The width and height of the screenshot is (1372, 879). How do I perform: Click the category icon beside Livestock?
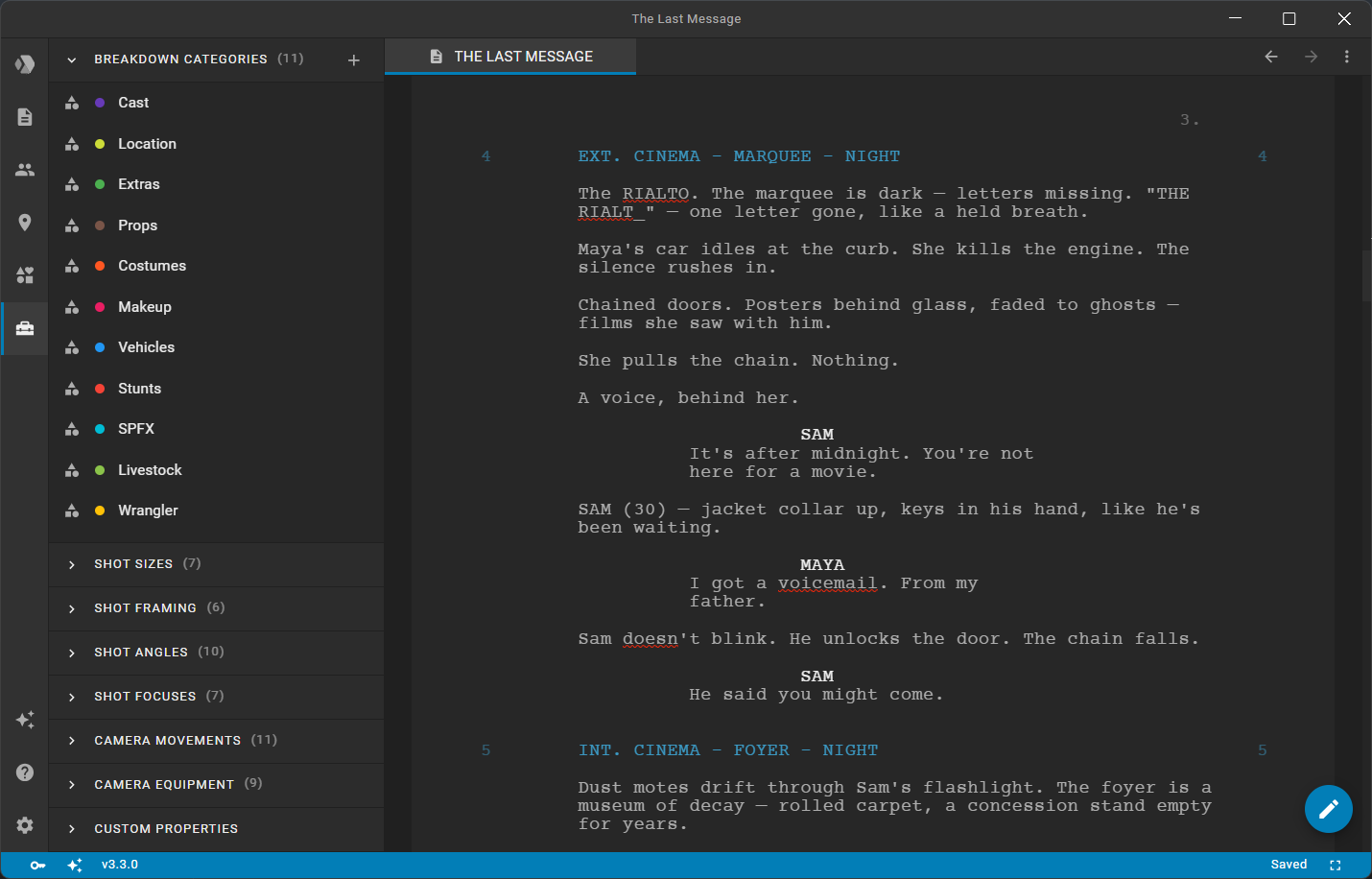pyautogui.click(x=72, y=470)
